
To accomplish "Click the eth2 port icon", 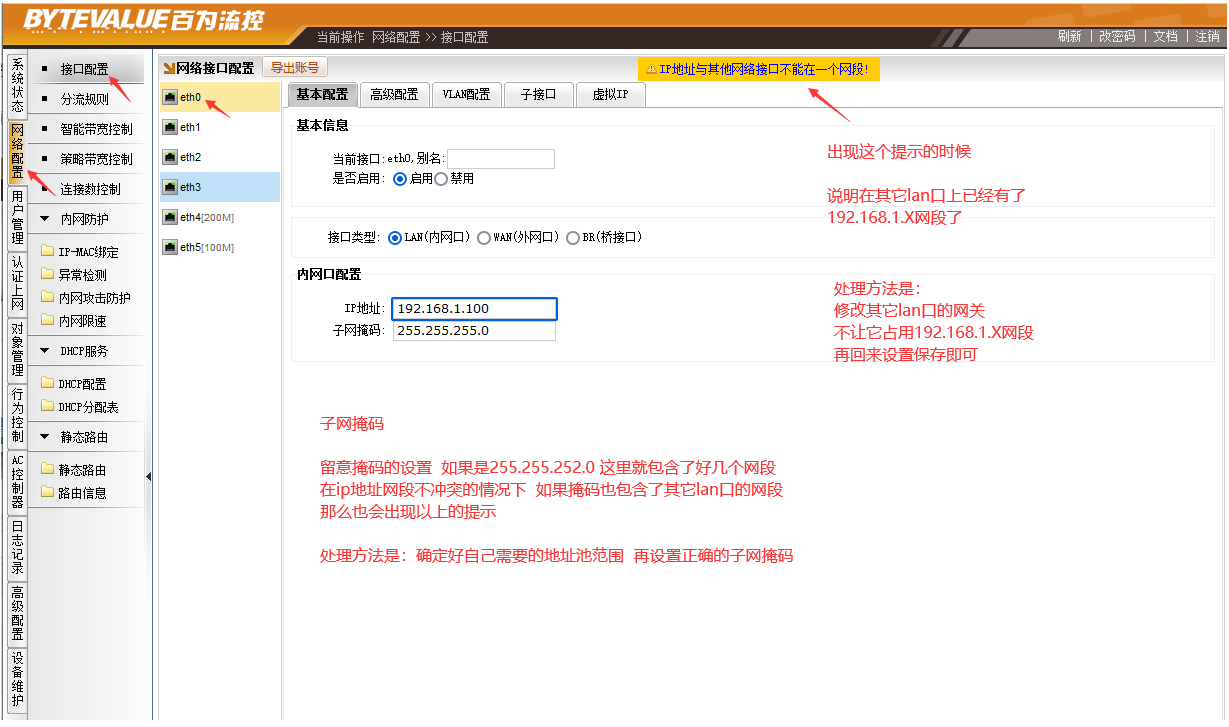I will (x=170, y=158).
